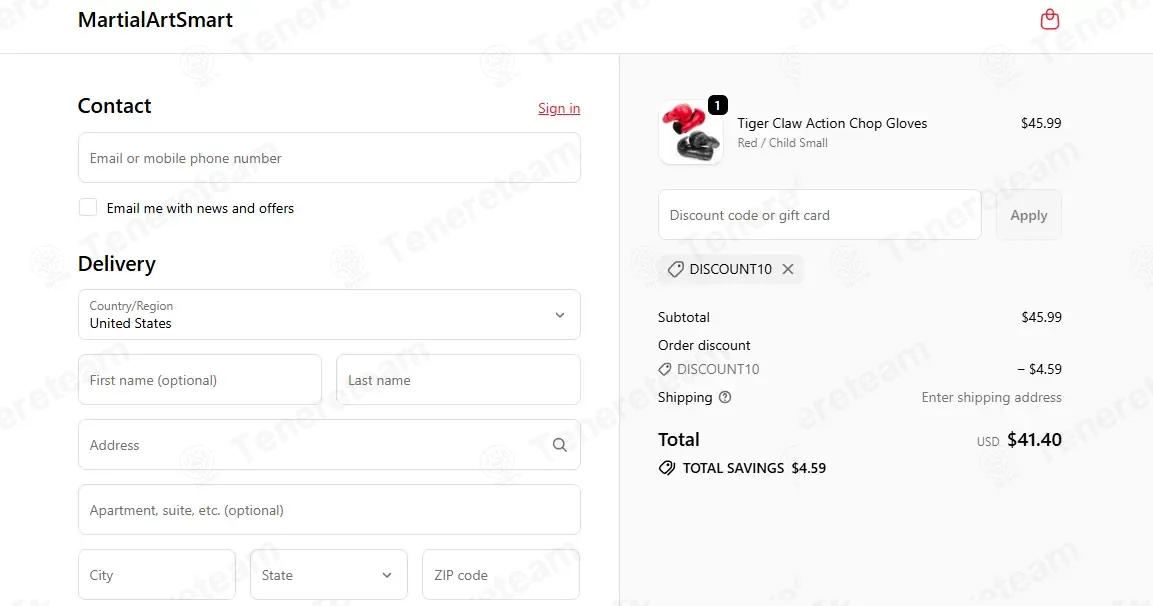Click the Delivery section heading
The width and height of the screenshot is (1153, 606).
click(117, 263)
